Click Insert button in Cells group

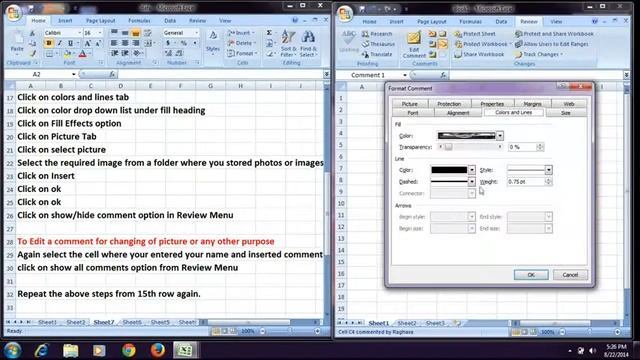(x=241, y=33)
